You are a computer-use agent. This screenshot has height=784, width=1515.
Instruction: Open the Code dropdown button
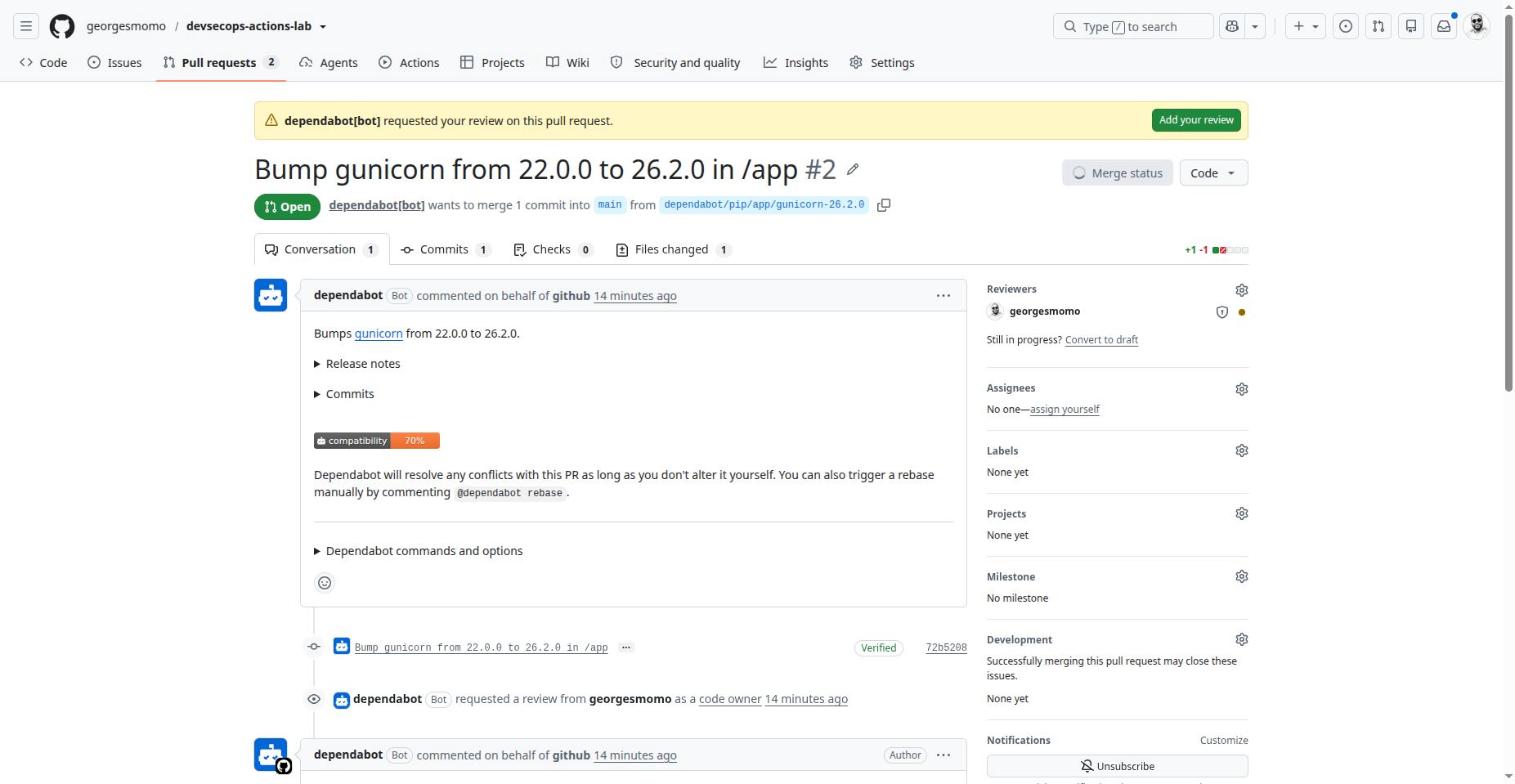click(1213, 173)
